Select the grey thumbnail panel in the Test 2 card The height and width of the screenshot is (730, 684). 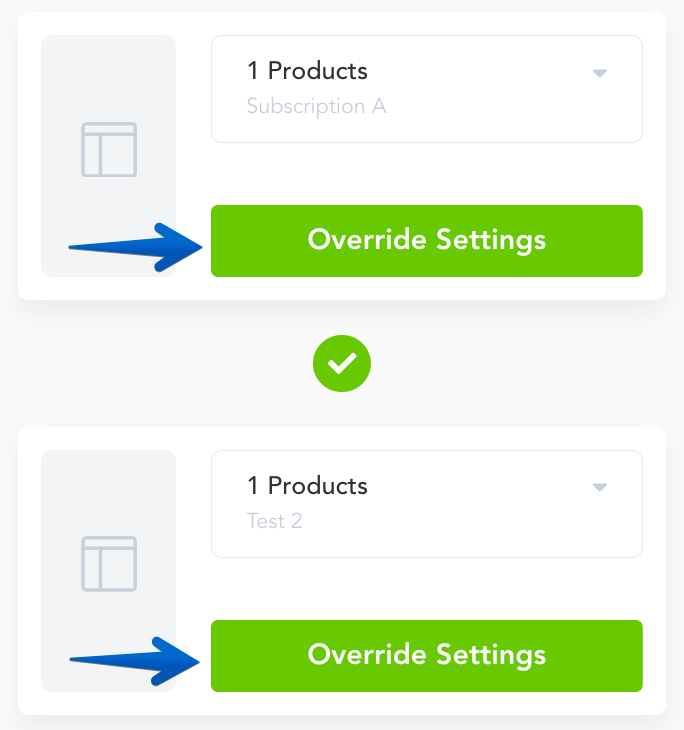coord(108,571)
